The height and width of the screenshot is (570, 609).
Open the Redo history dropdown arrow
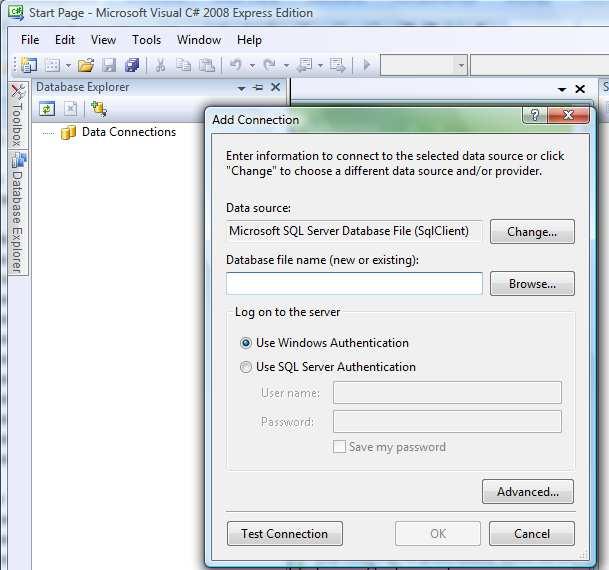click(x=286, y=66)
